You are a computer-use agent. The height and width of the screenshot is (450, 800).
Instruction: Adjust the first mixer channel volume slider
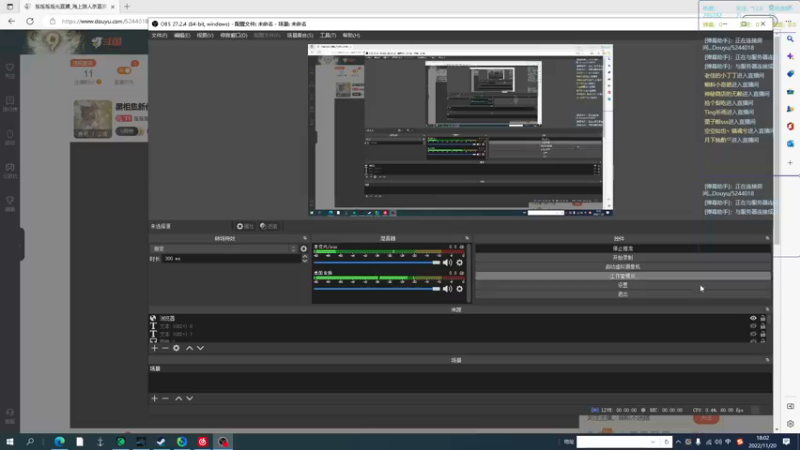(377, 262)
